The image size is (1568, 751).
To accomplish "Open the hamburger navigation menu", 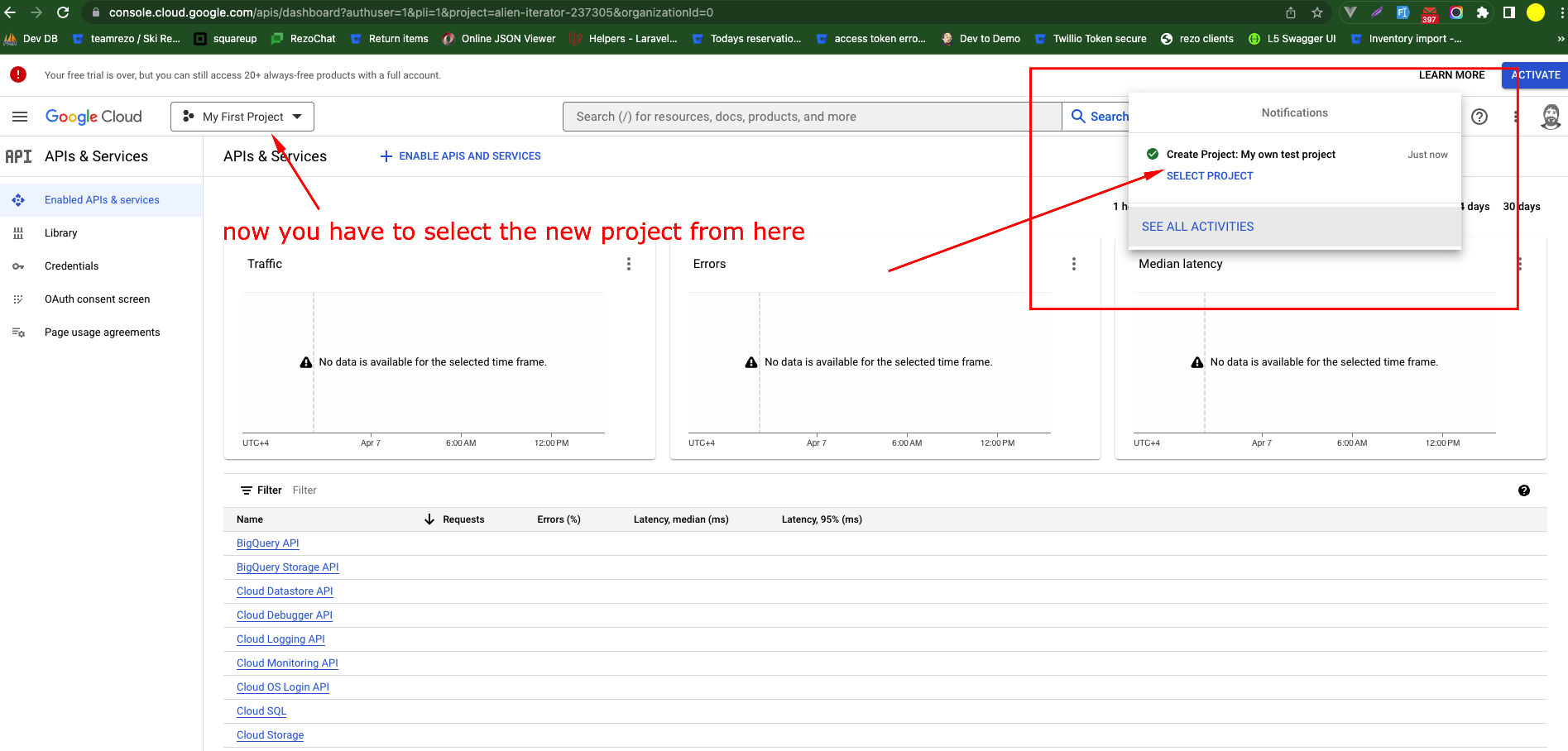I will 20,117.
